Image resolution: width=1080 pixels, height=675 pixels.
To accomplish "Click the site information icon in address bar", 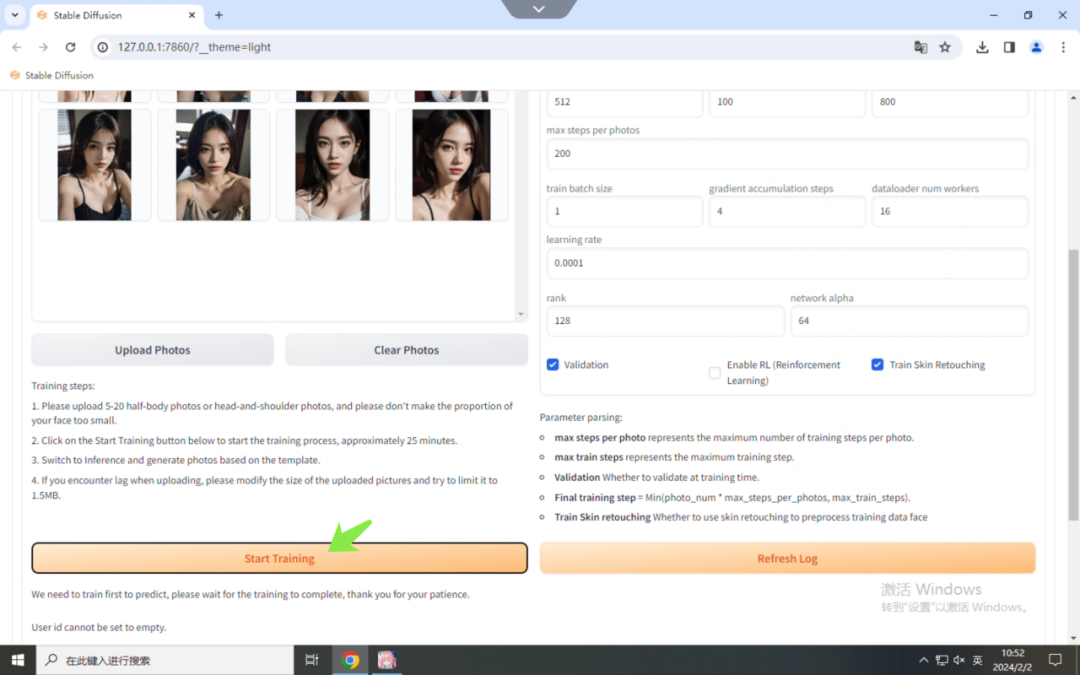I will tap(103, 47).
